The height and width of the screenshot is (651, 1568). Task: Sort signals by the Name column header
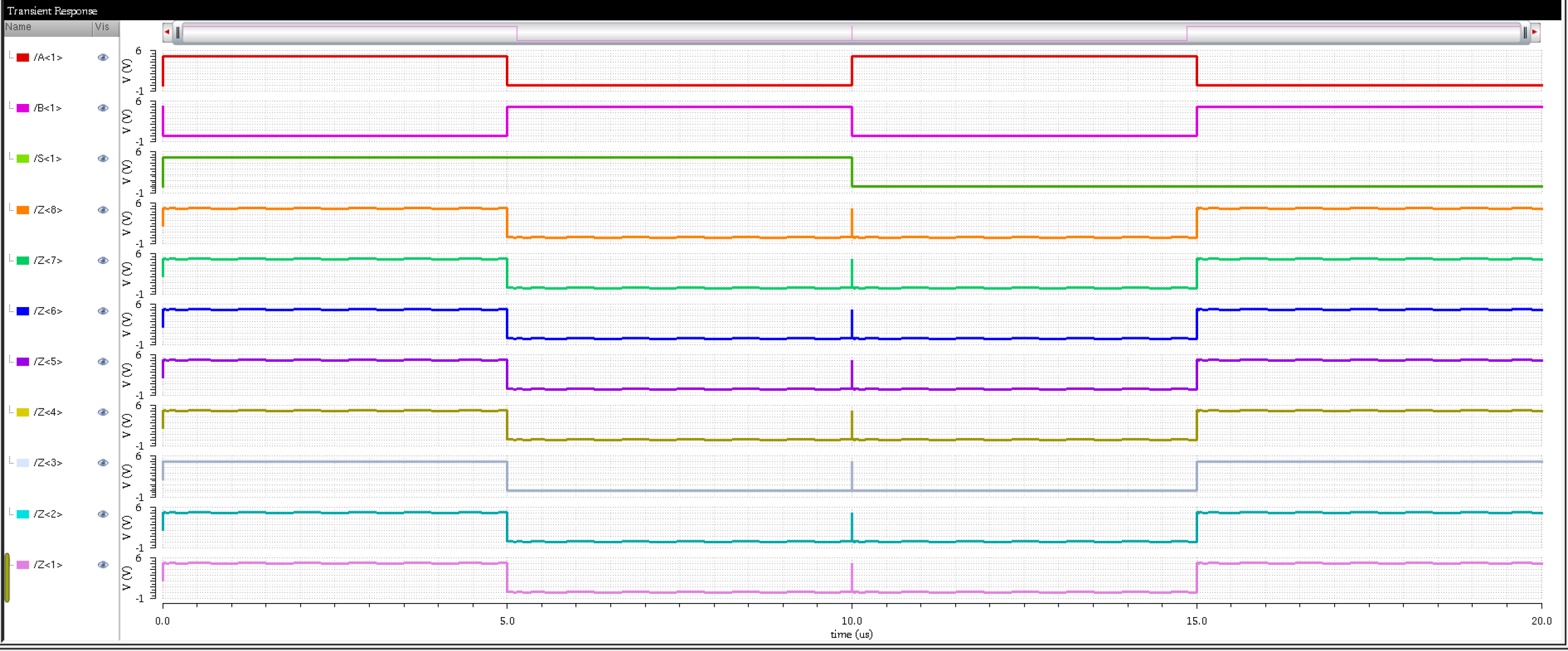point(48,27)
